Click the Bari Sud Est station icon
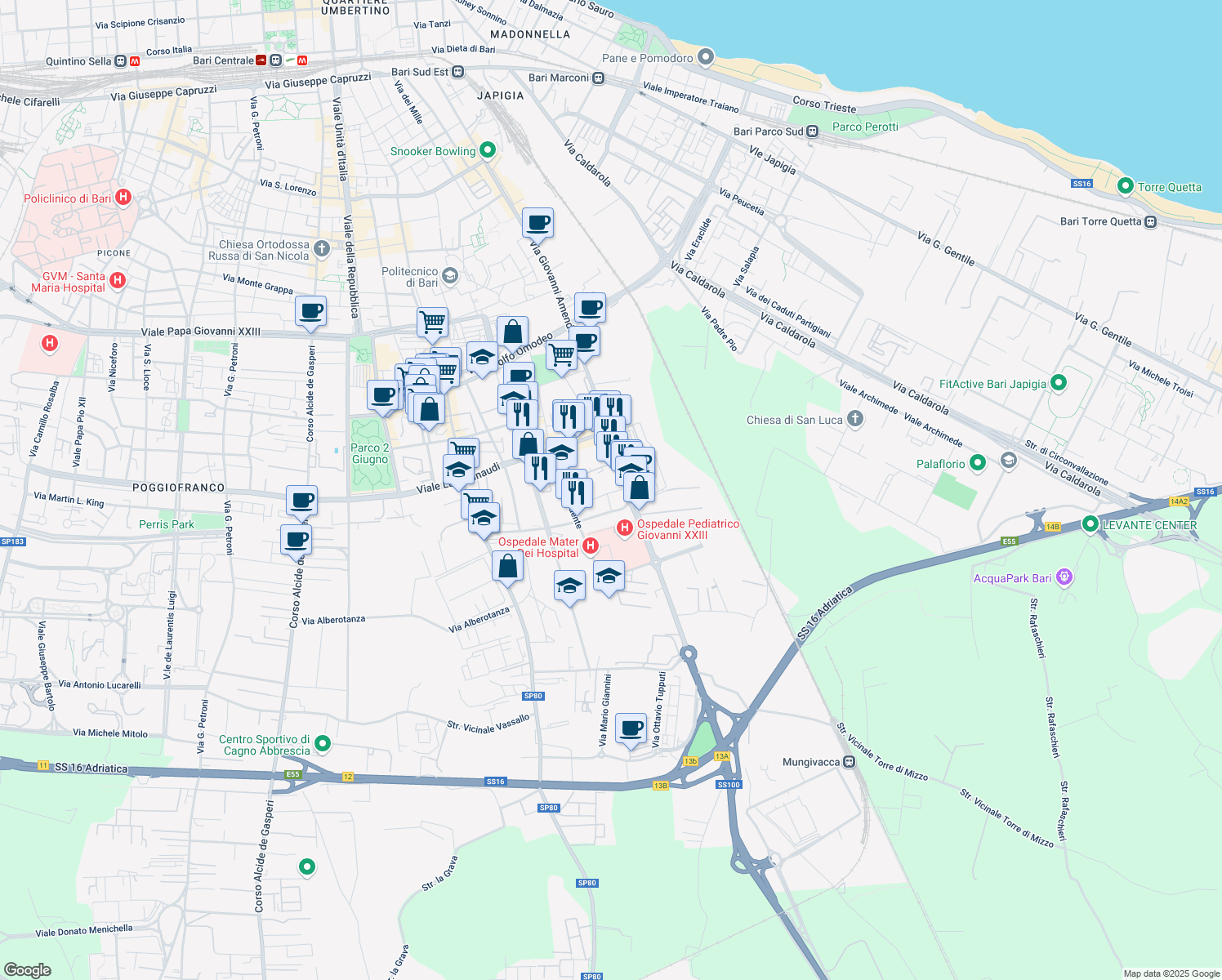Image resolution: width=1222 pixels, height=980 pixels. (458, 72)
